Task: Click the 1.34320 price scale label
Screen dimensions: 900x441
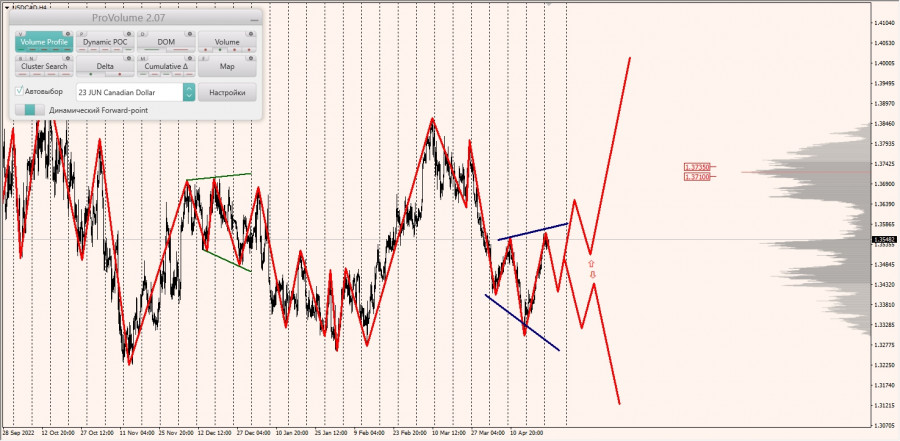Action: tap(886, 284)
